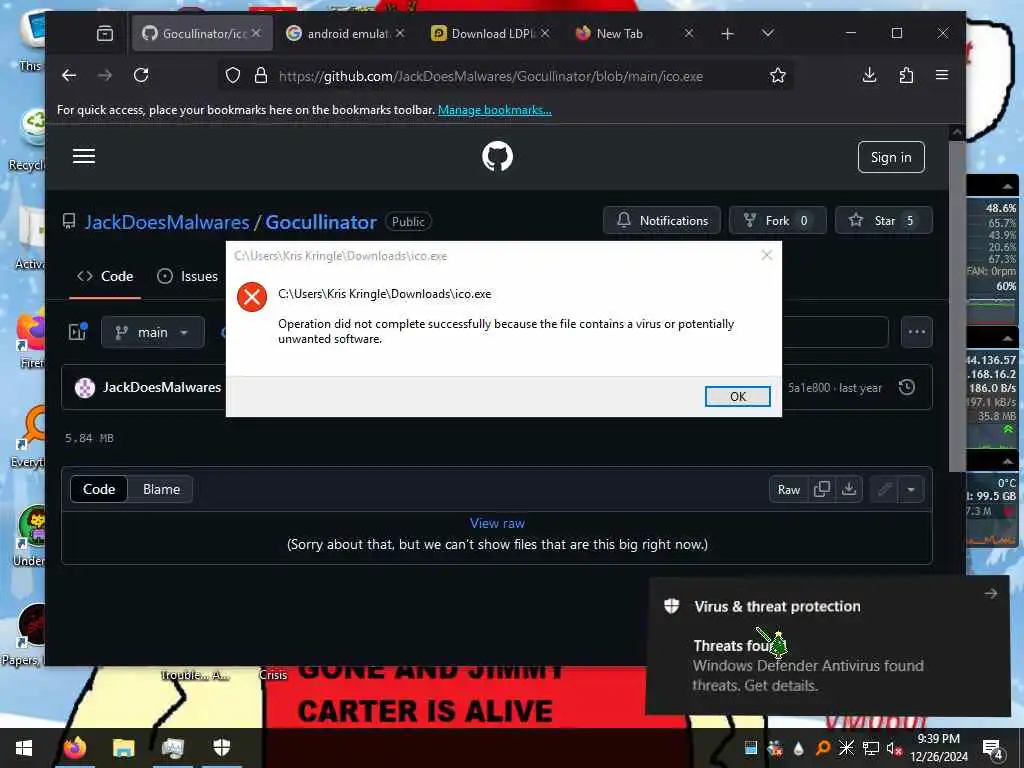This screenshot has height=768, width=1024.
Task: Close the ico.exe error dialog
Action: point(767,255)
